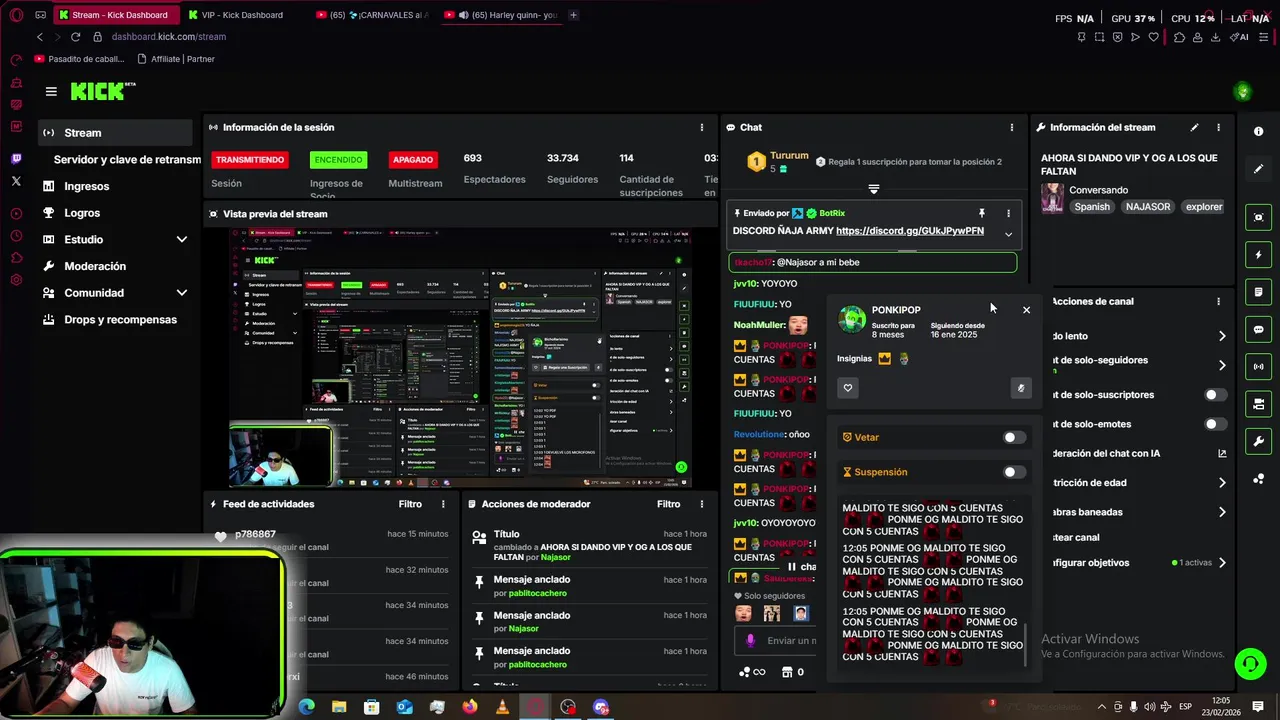The width and height of the screenshot is (1280, 720).
Task: Close the PONKIPOP user card
Action: pos(1026,310)
